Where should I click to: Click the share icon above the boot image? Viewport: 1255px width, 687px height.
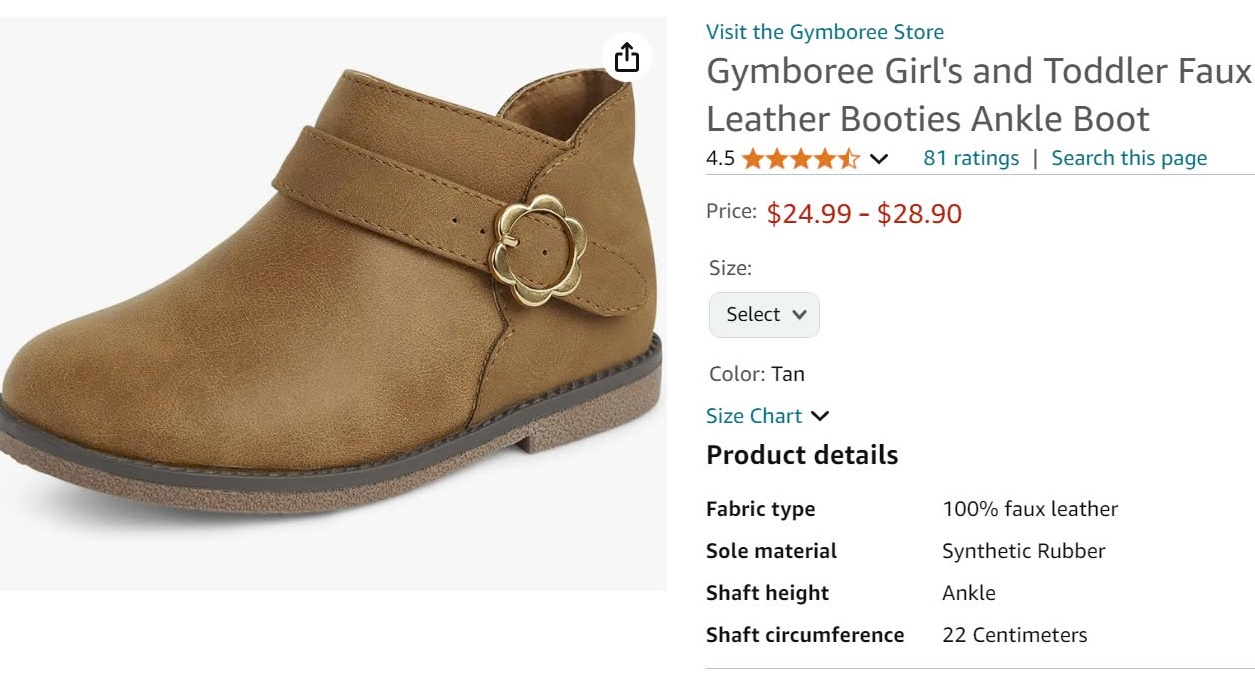pyautogui.click(x=627, y=58)
